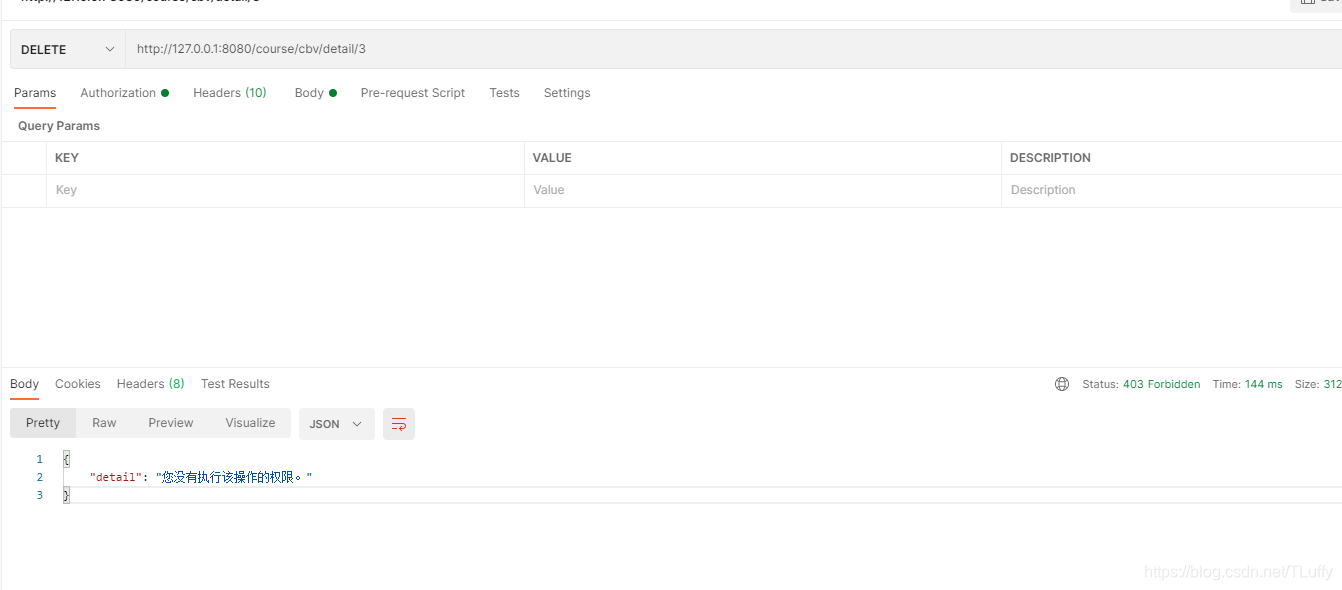Switch to the request Body tab

[x=315, y=93]
